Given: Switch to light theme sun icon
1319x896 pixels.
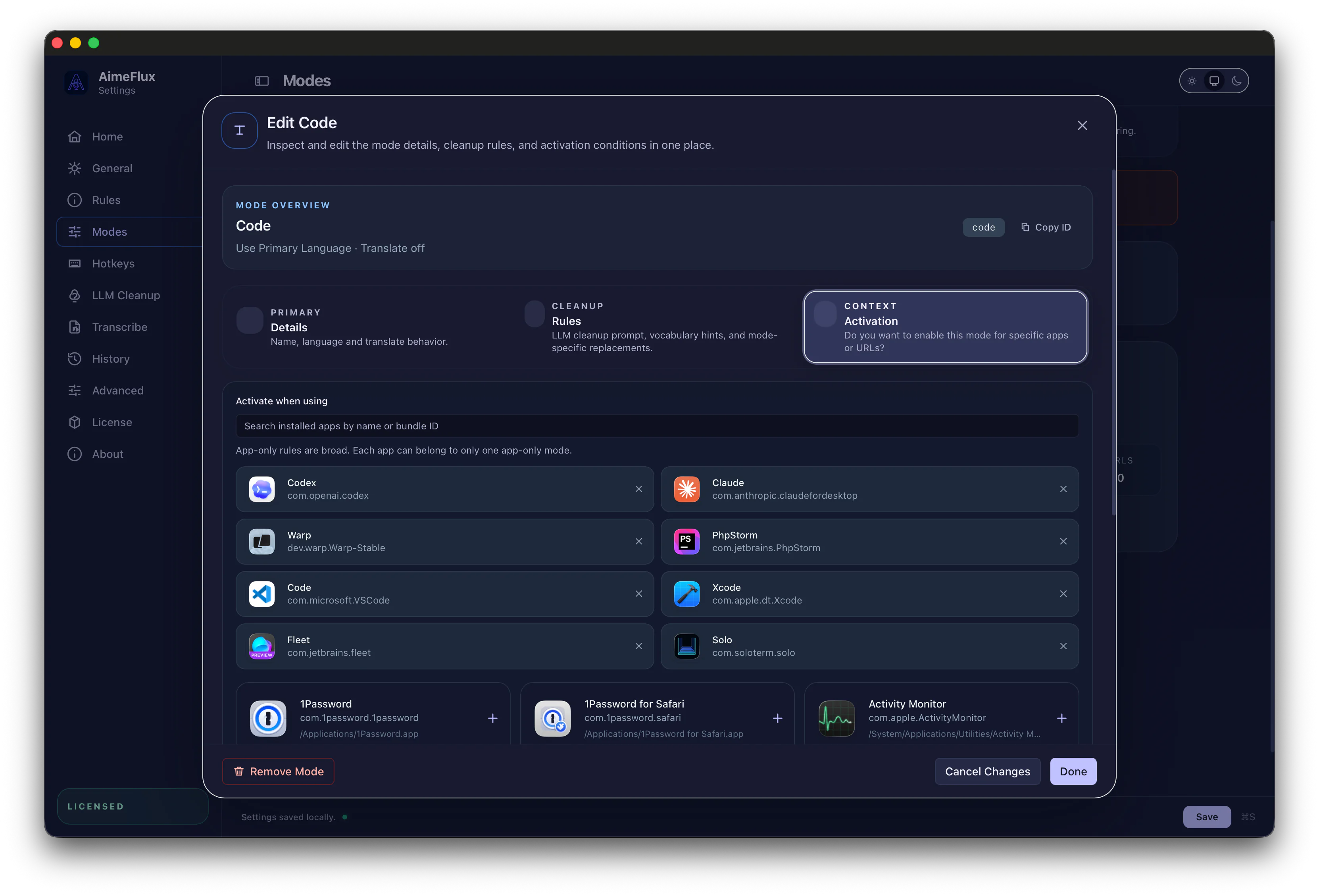Looking at the screenshot, I should point(1192,81).
